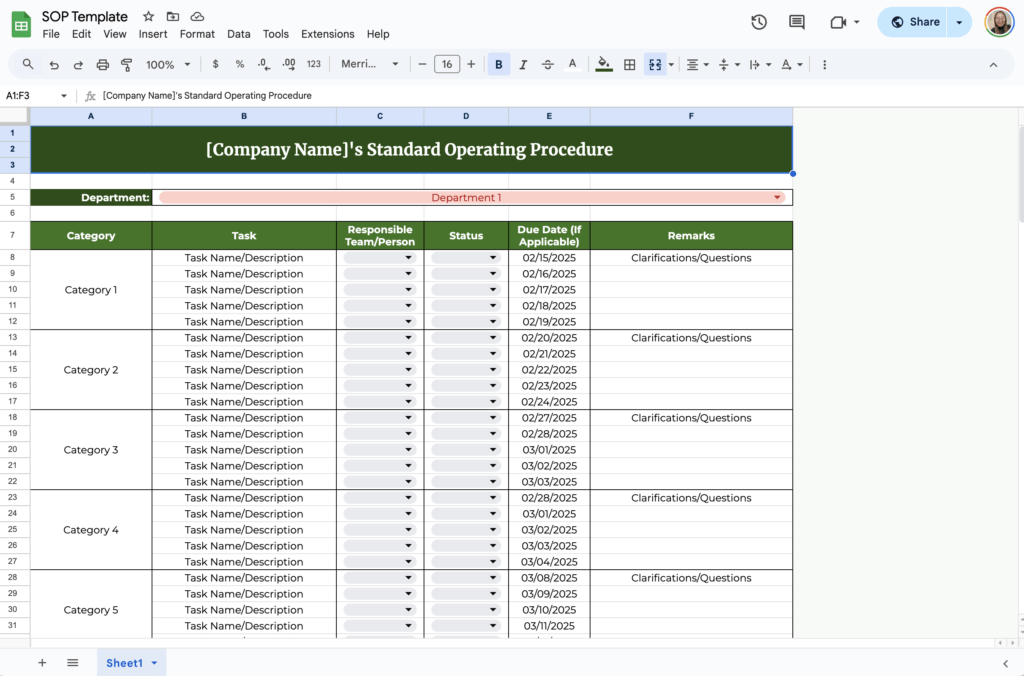Redo the last action

click(78, 64)
